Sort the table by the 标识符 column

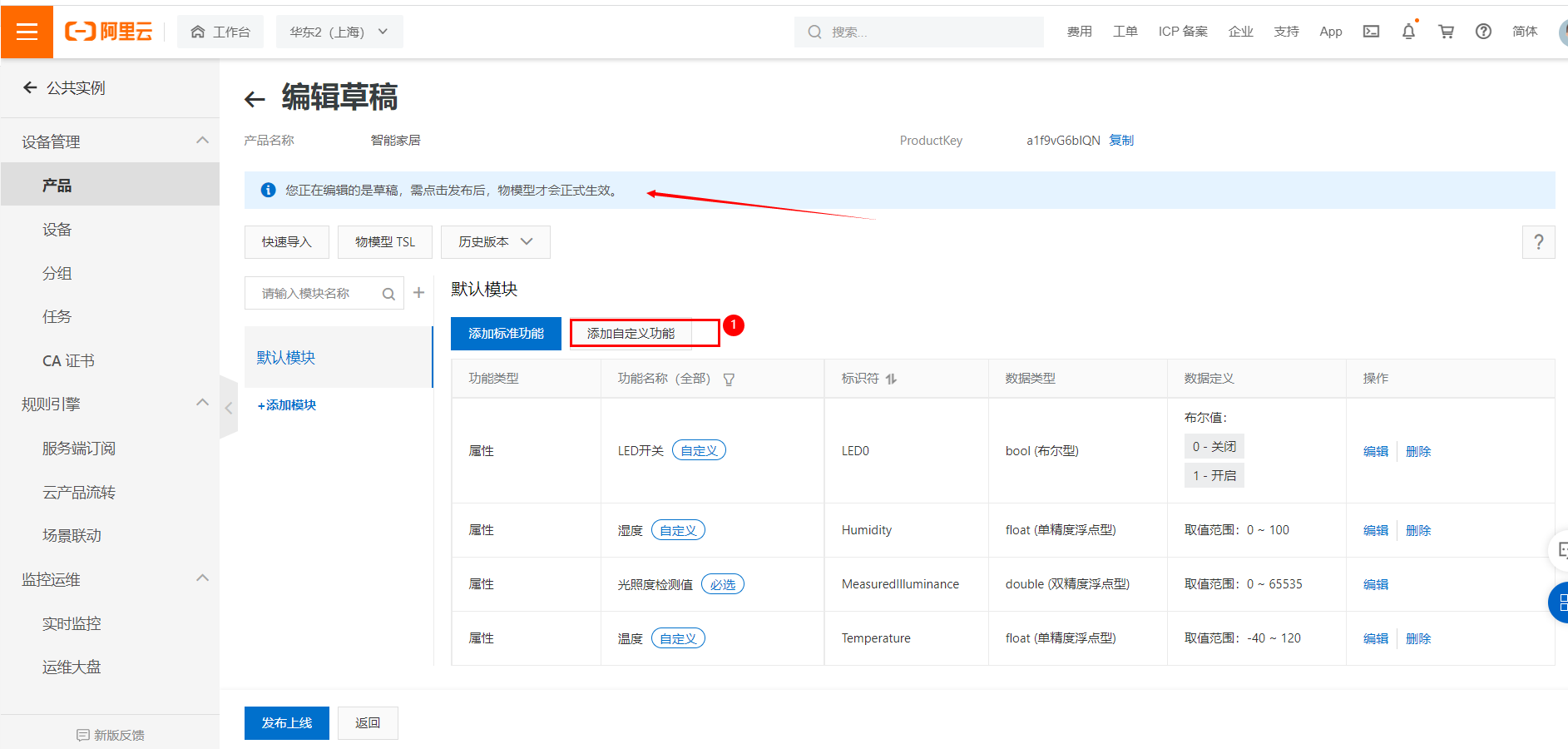pyautogui.click(x=890, y=378)
